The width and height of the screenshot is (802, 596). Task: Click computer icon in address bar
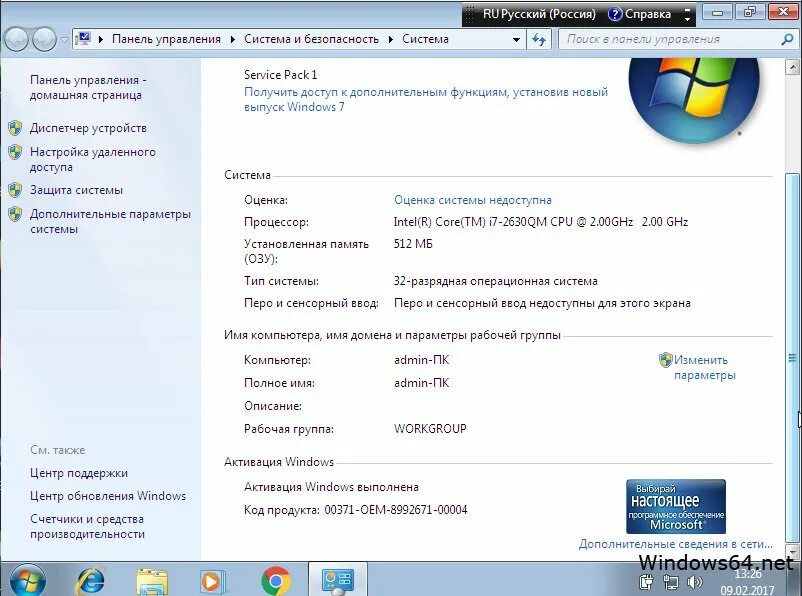pos(83,39)
